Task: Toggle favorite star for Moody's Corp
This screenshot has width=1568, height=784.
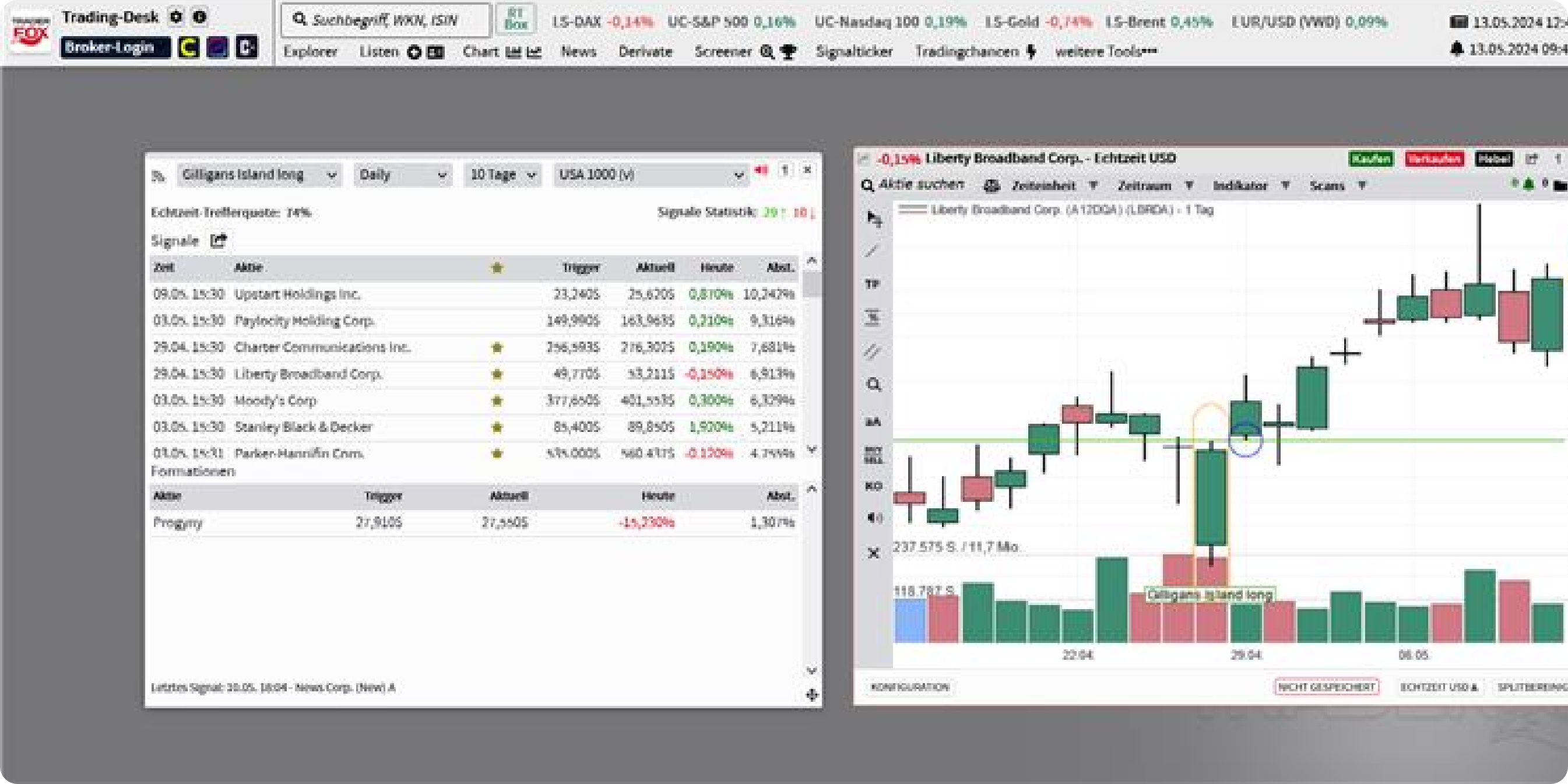Action: click(x=497, y=400)
